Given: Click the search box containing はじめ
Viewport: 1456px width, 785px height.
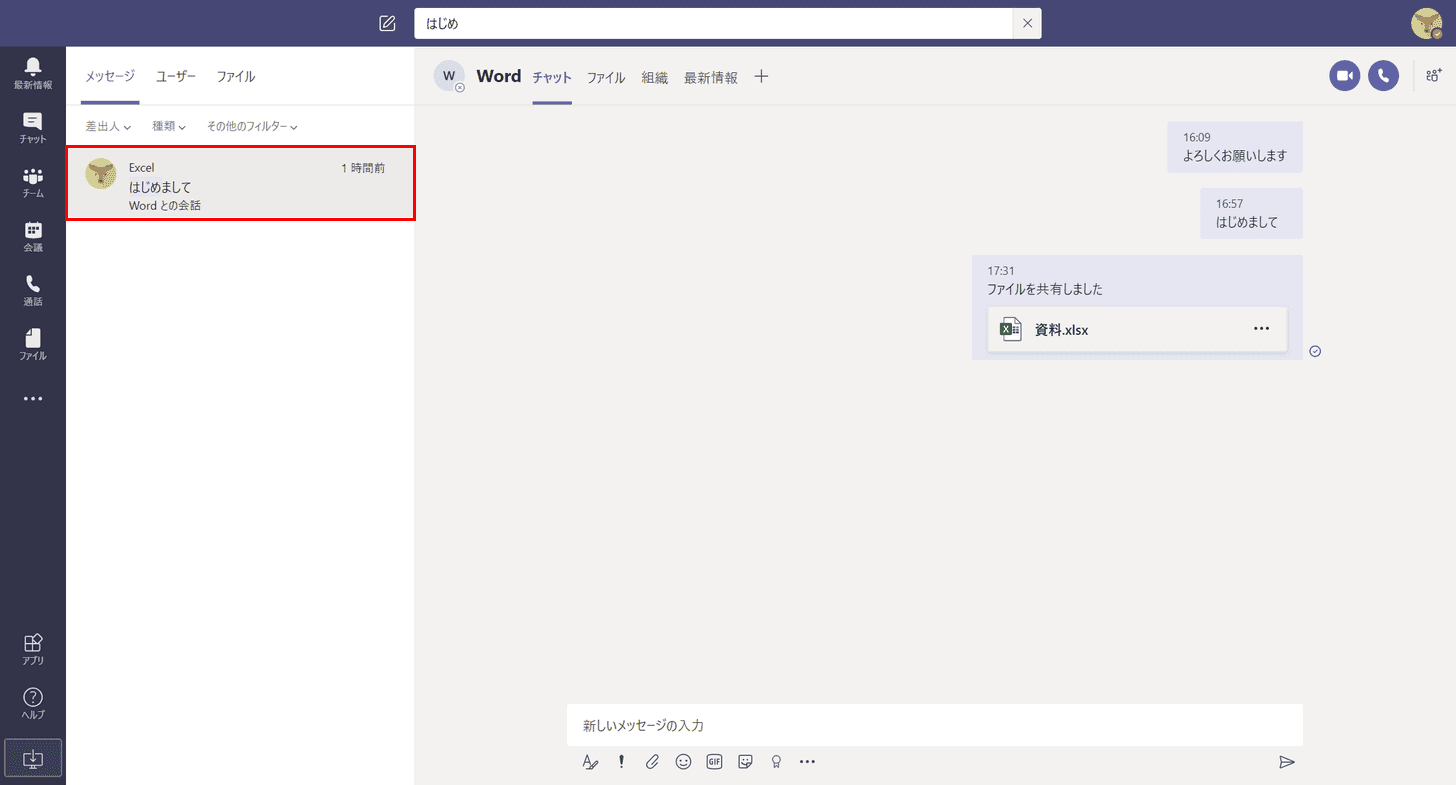Looking at the screenshot, I should 714,23.
